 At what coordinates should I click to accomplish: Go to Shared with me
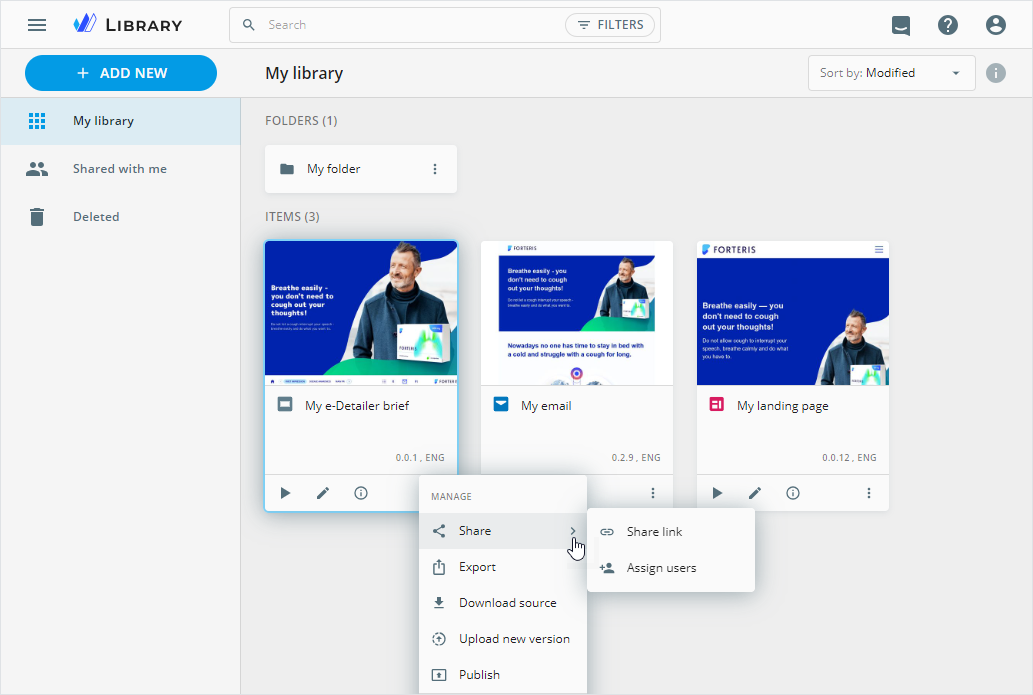pos(119,169)
